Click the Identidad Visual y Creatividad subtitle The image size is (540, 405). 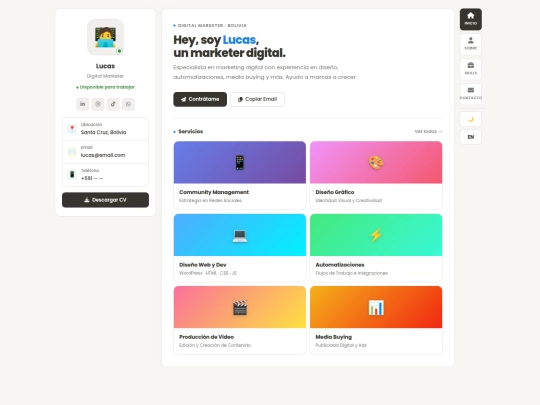pos(349,200)
